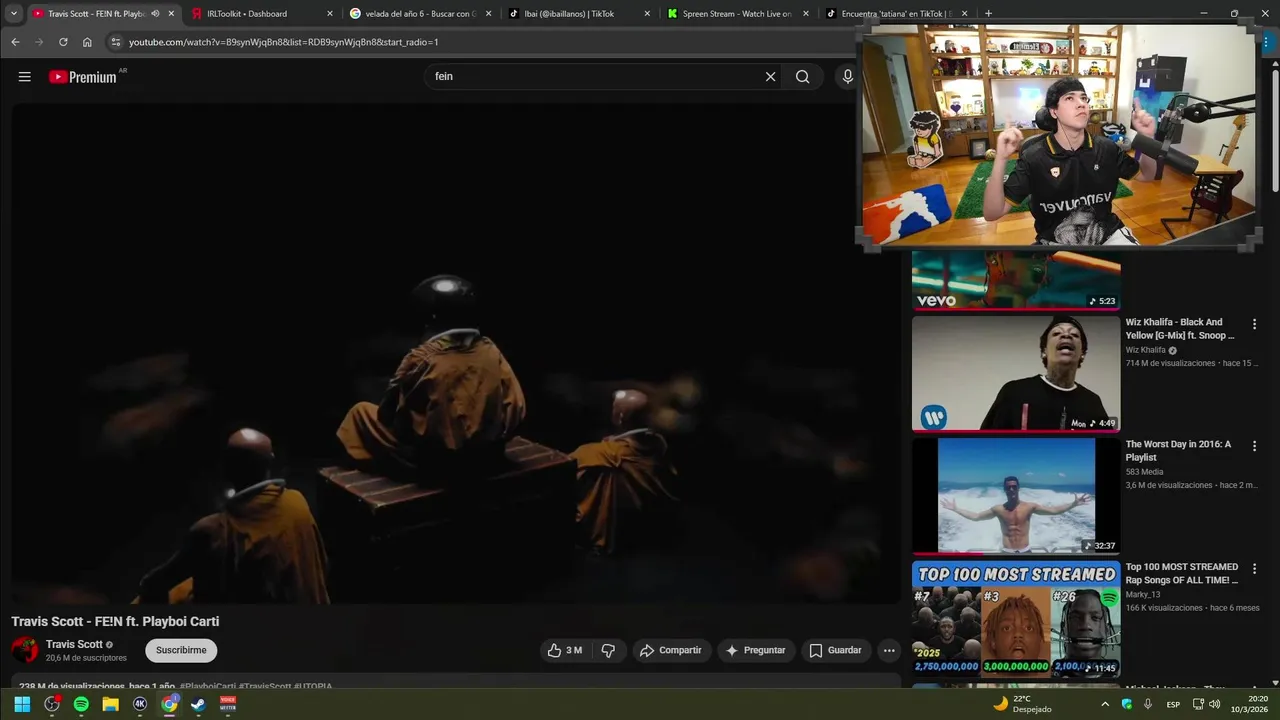This screenshot has height=720, width=1280.
Task: Click the 583 Media channel name
Action: tap(1144, 472)
